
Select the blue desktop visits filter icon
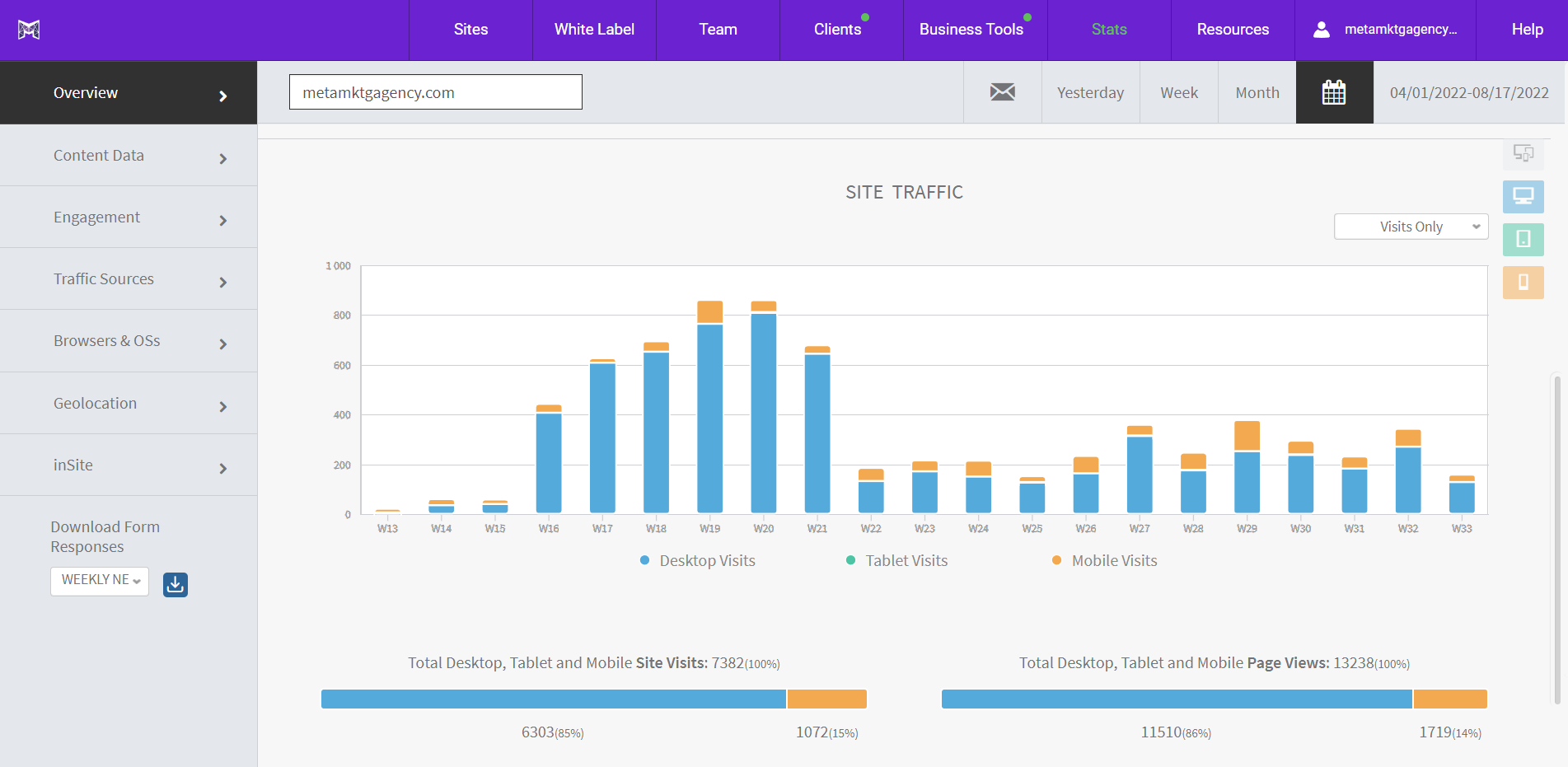1523,197
